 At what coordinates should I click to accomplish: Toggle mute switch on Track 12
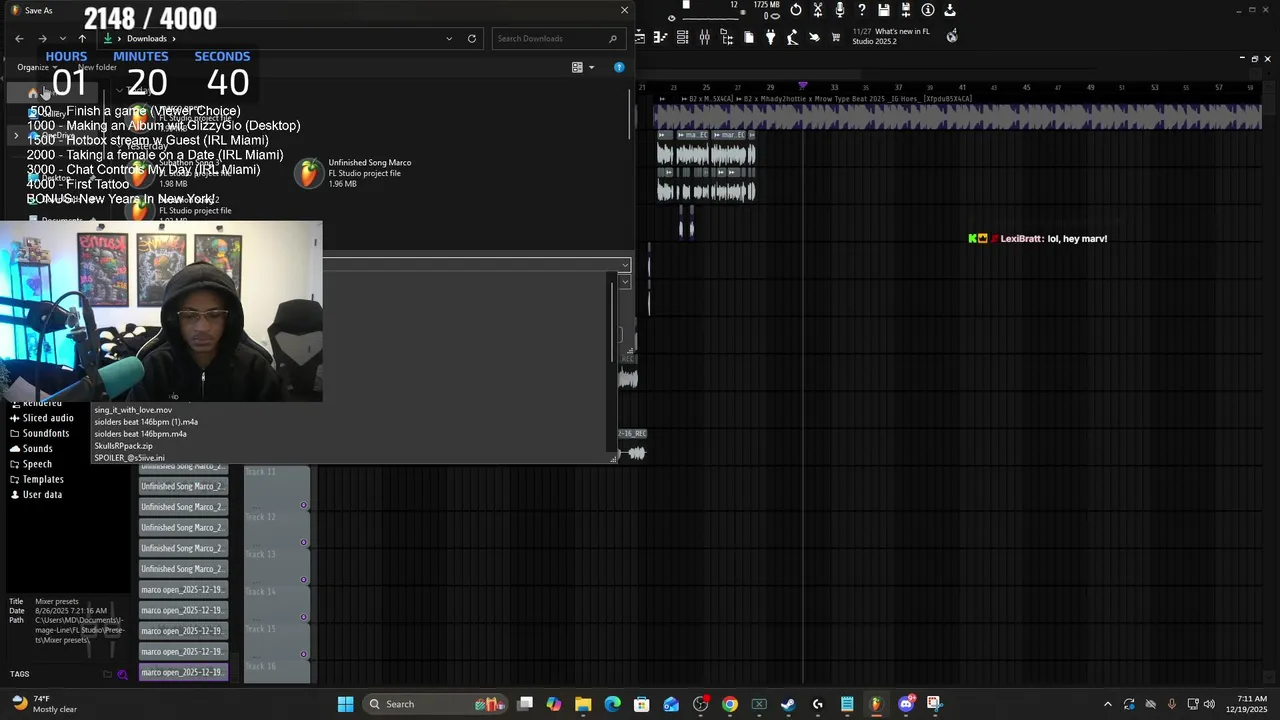(x=304, y=542)
